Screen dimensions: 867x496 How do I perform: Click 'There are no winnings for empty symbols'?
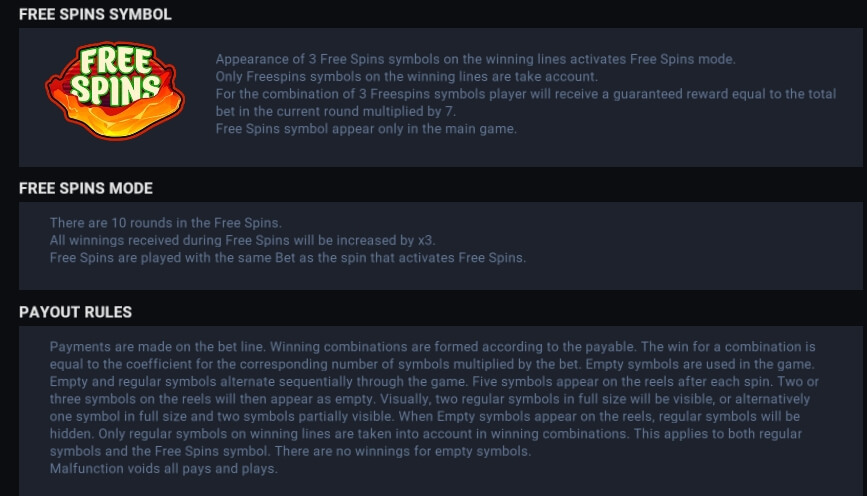tap(403, 451)
